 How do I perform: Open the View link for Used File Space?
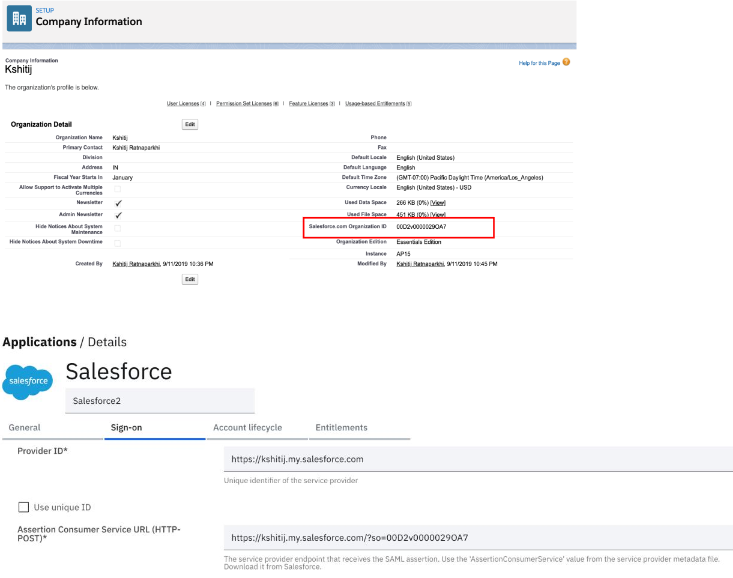[x=438, y=215]
